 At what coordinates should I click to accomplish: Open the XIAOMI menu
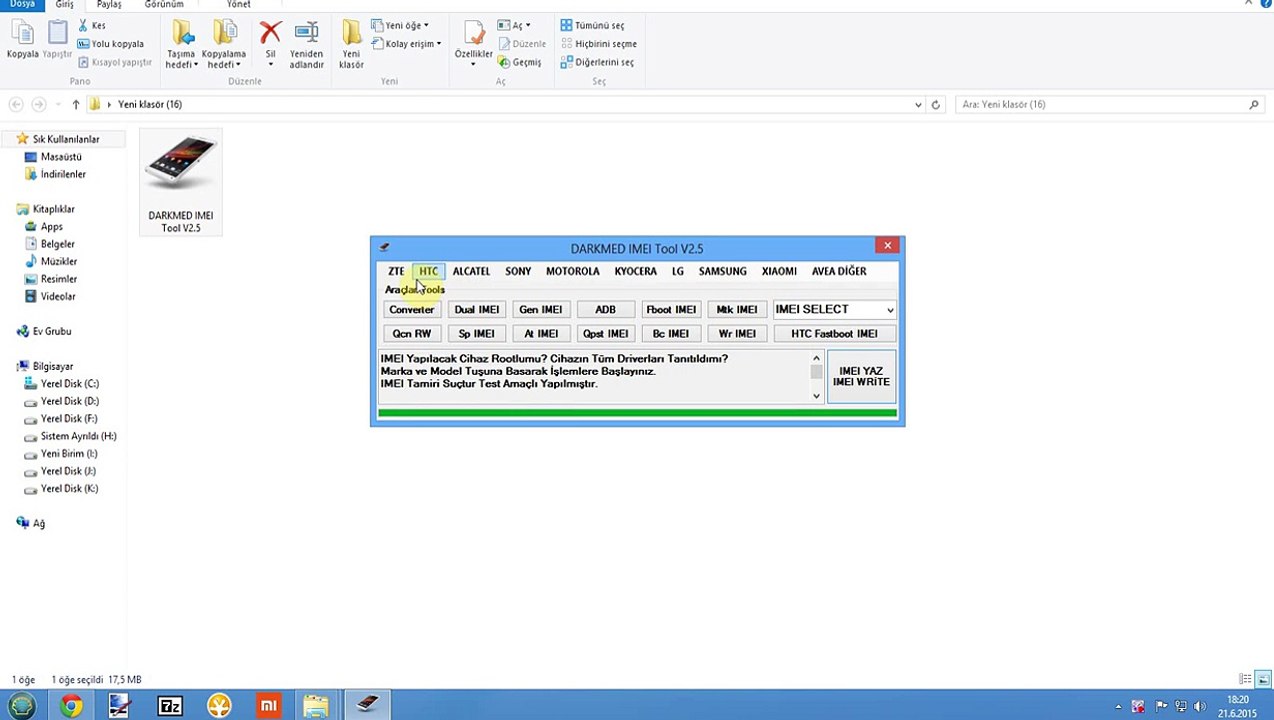(x=779, y=271)
